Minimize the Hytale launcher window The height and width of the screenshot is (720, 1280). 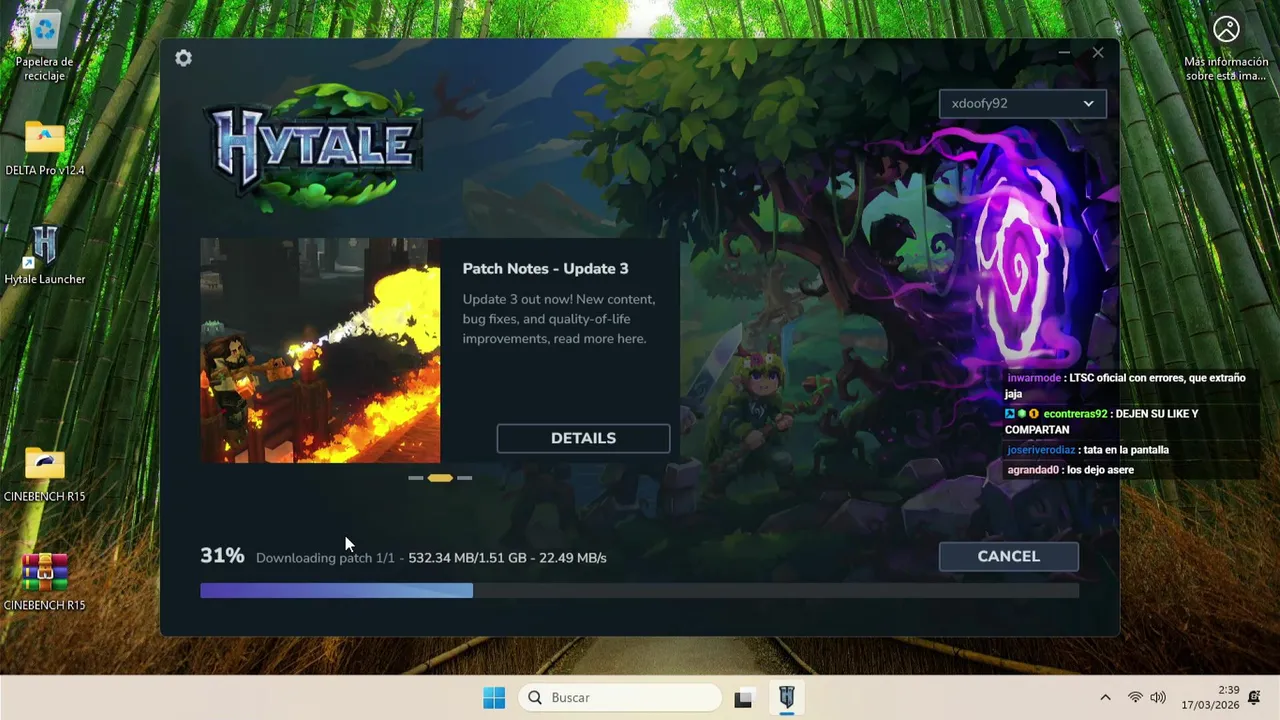[1064, 52]
